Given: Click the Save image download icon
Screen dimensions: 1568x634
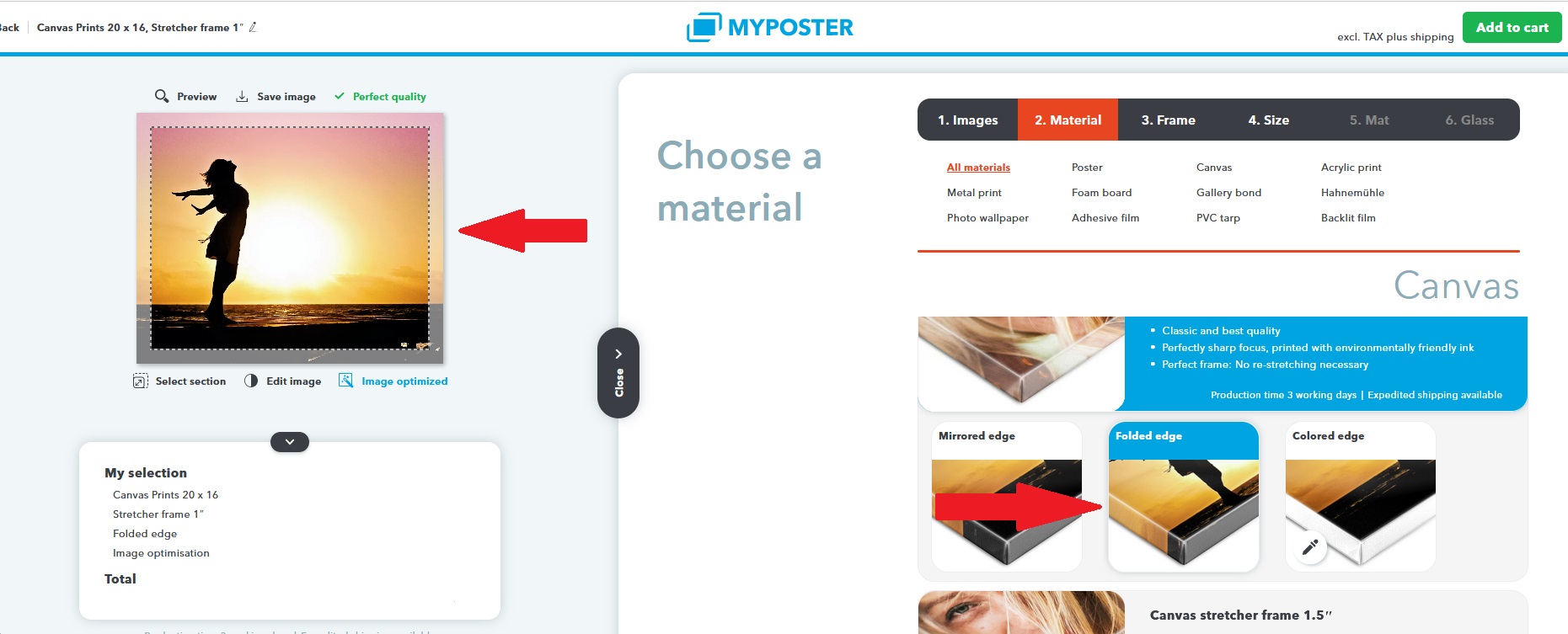Looking at the screenshot, I should tap(242, 96).
